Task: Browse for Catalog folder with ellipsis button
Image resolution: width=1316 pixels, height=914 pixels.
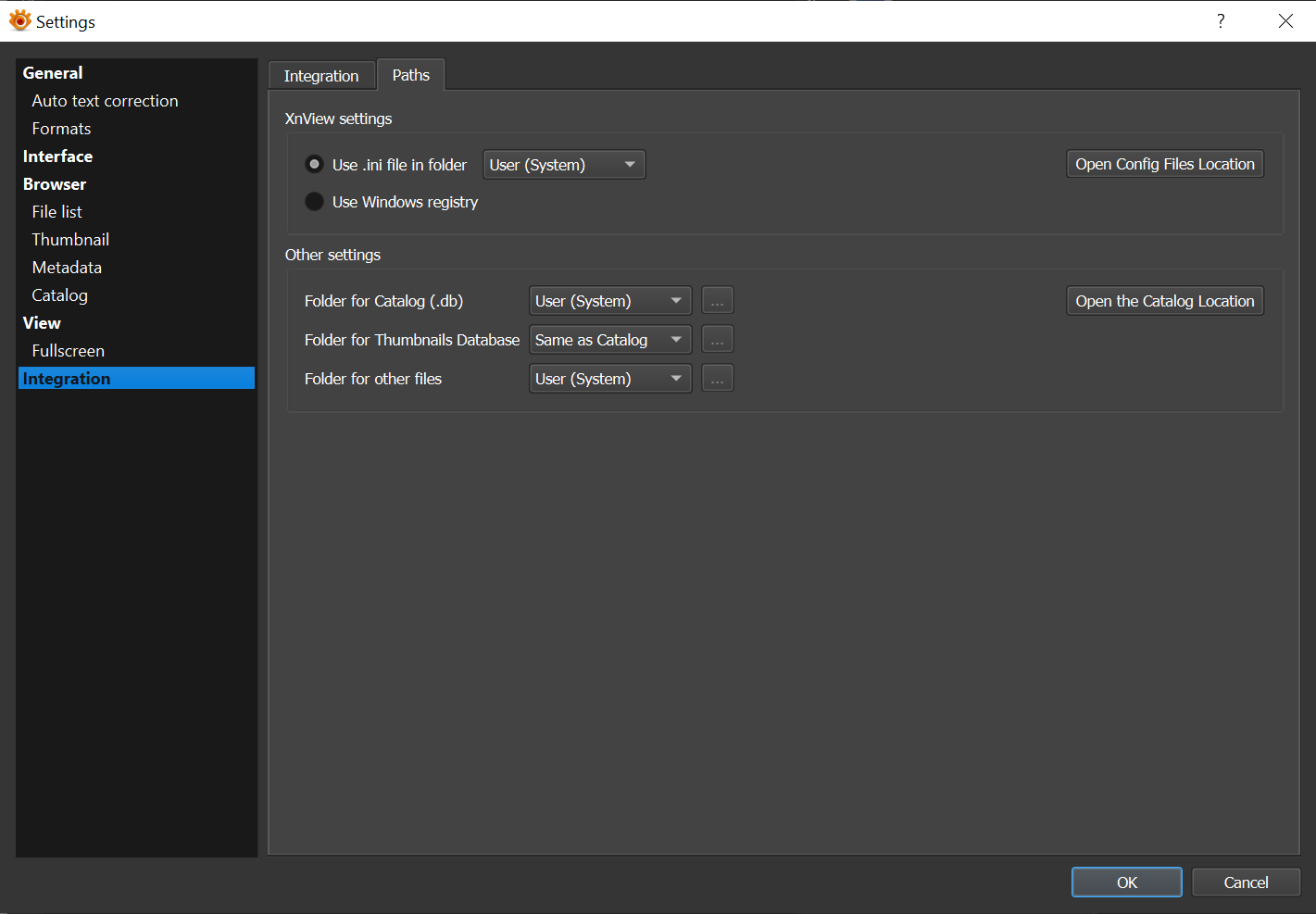Action: point(717,301)
